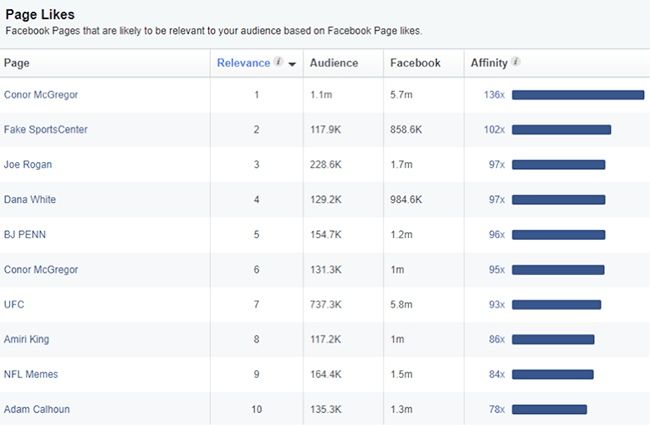Click the 78x affinity bar

(549, 410)
